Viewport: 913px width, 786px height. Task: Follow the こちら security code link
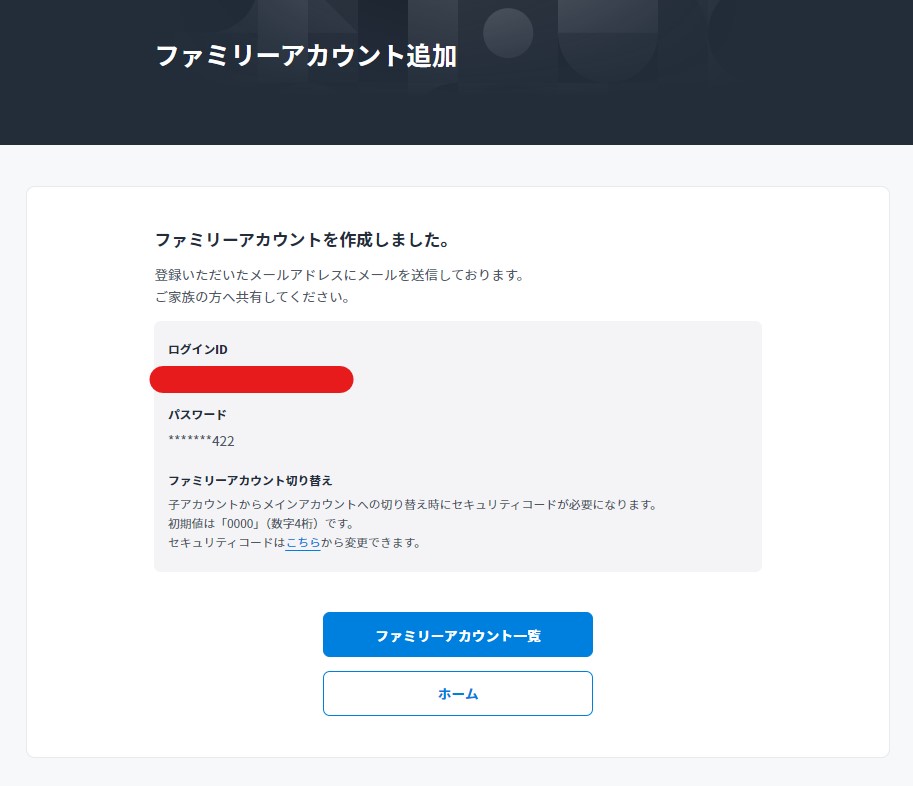pos(303,543)
